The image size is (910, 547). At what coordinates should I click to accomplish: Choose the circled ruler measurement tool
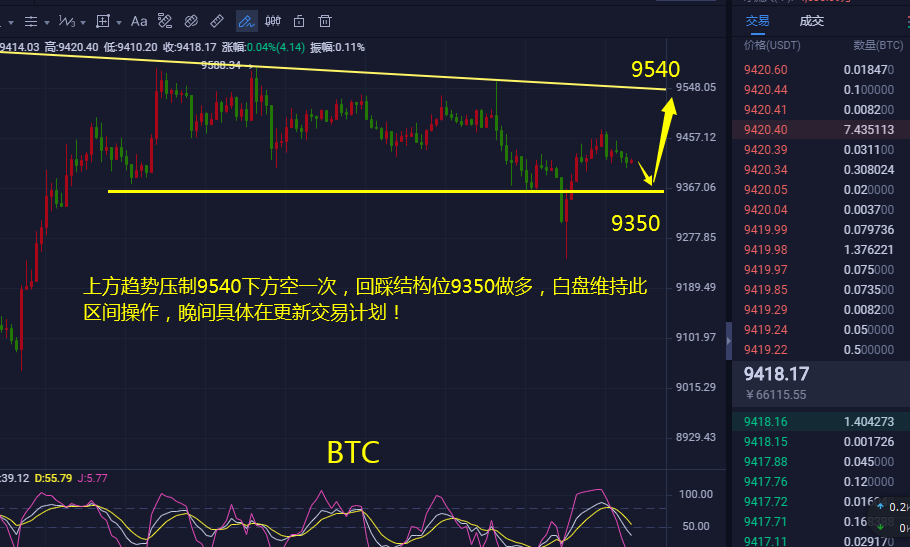(191, 21)
